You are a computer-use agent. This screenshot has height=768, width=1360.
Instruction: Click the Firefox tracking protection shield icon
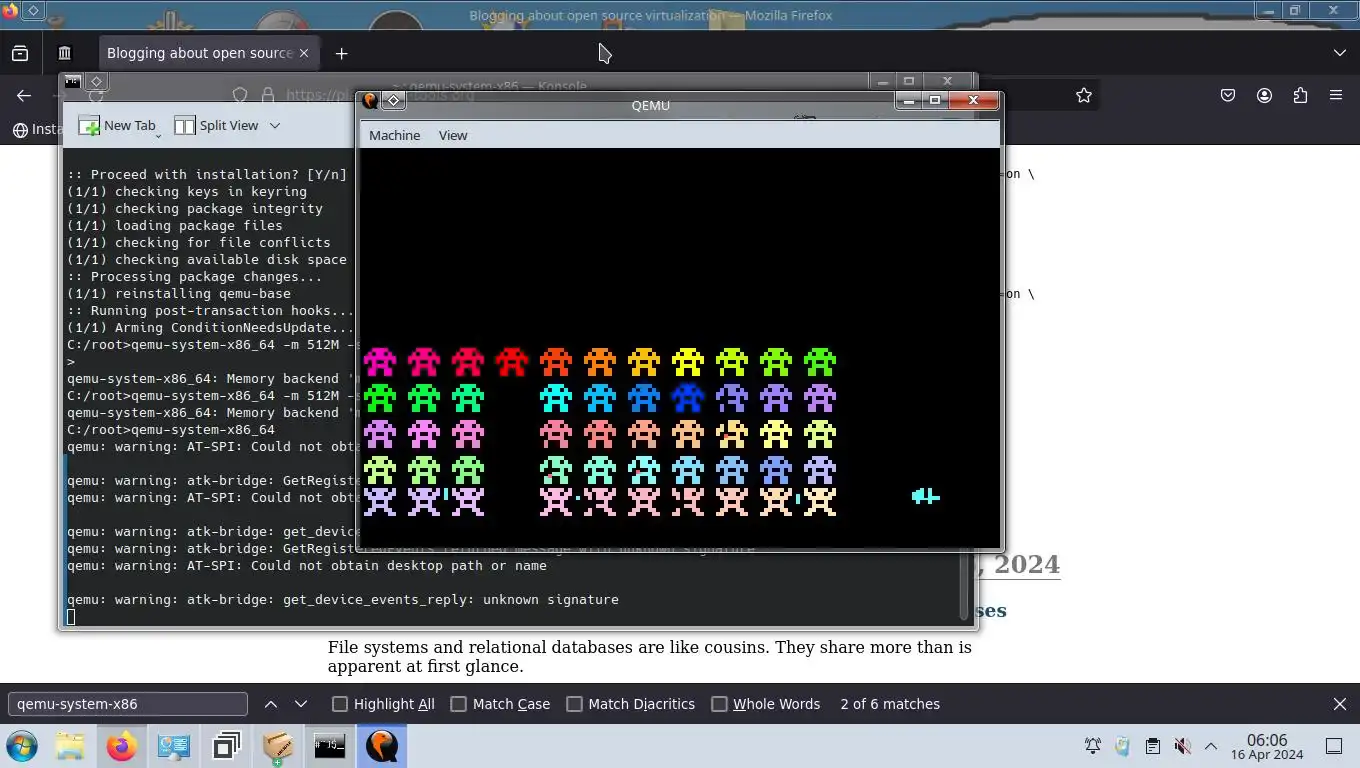240,95
